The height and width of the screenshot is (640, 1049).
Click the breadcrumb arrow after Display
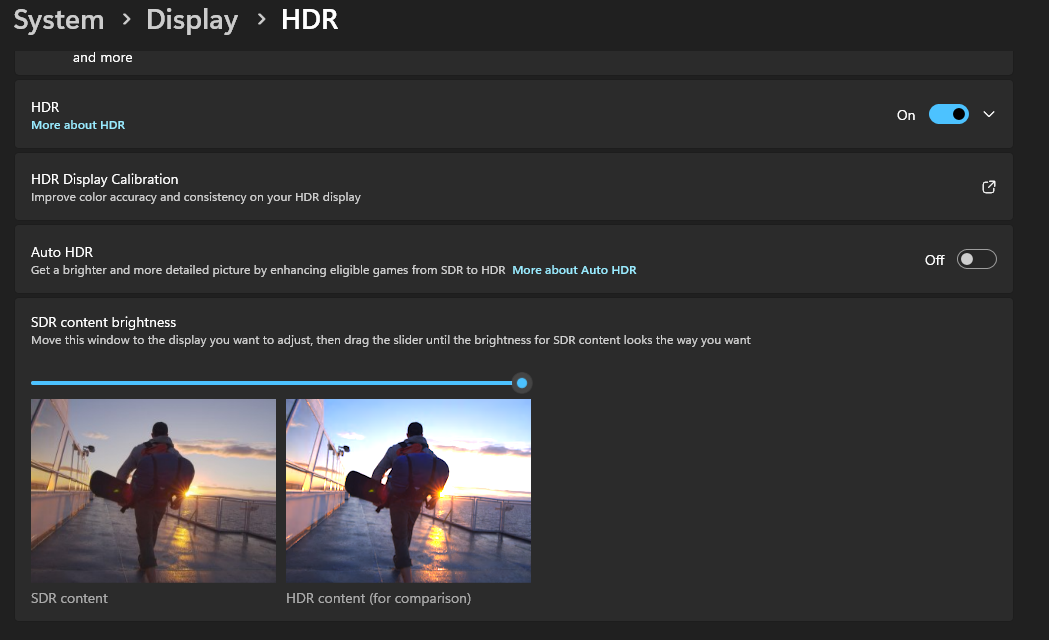[x=261, y=20]
